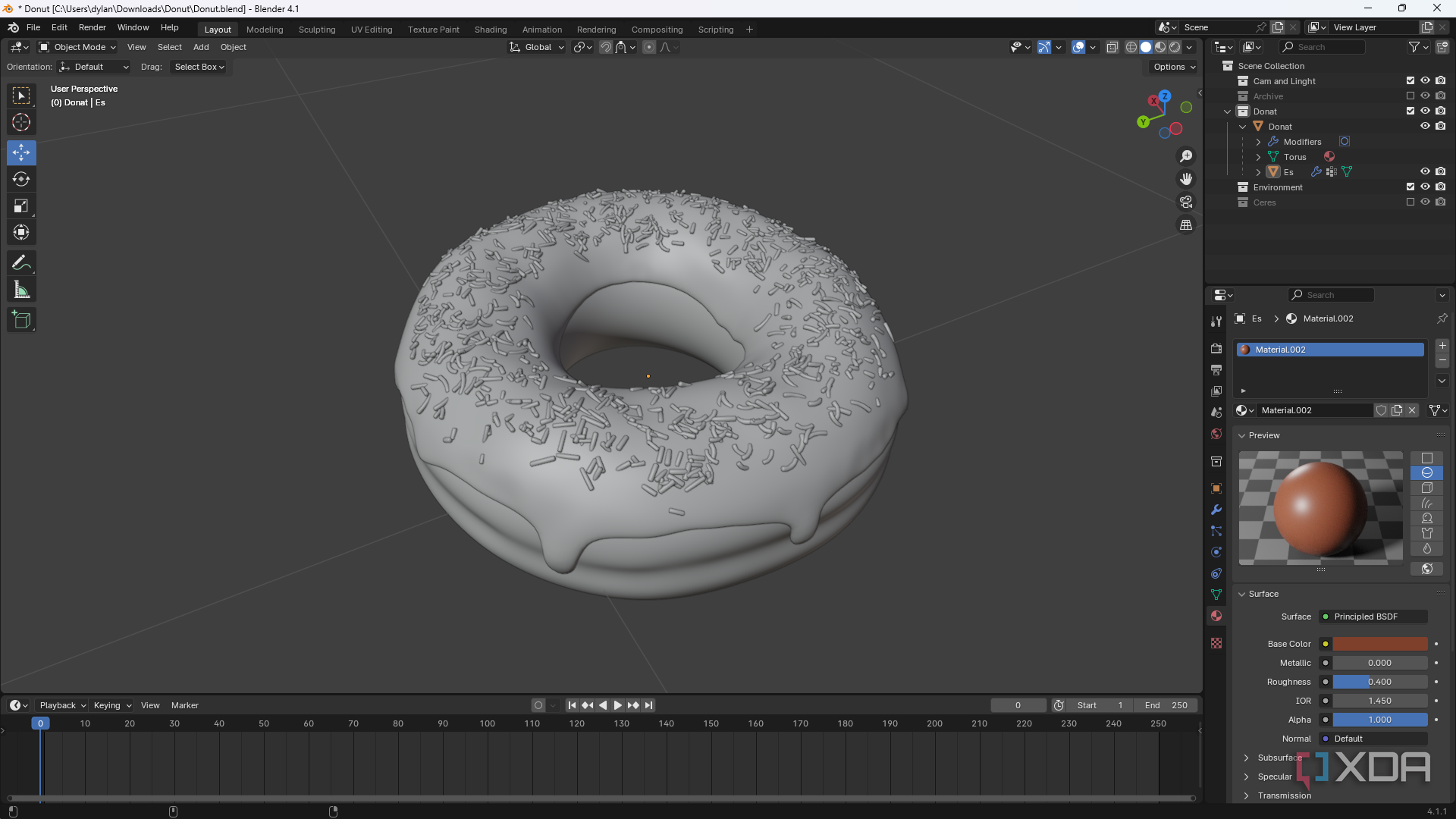Choose the Measure tool
This screenshot has width=1456, height=819.
(21, 290)
